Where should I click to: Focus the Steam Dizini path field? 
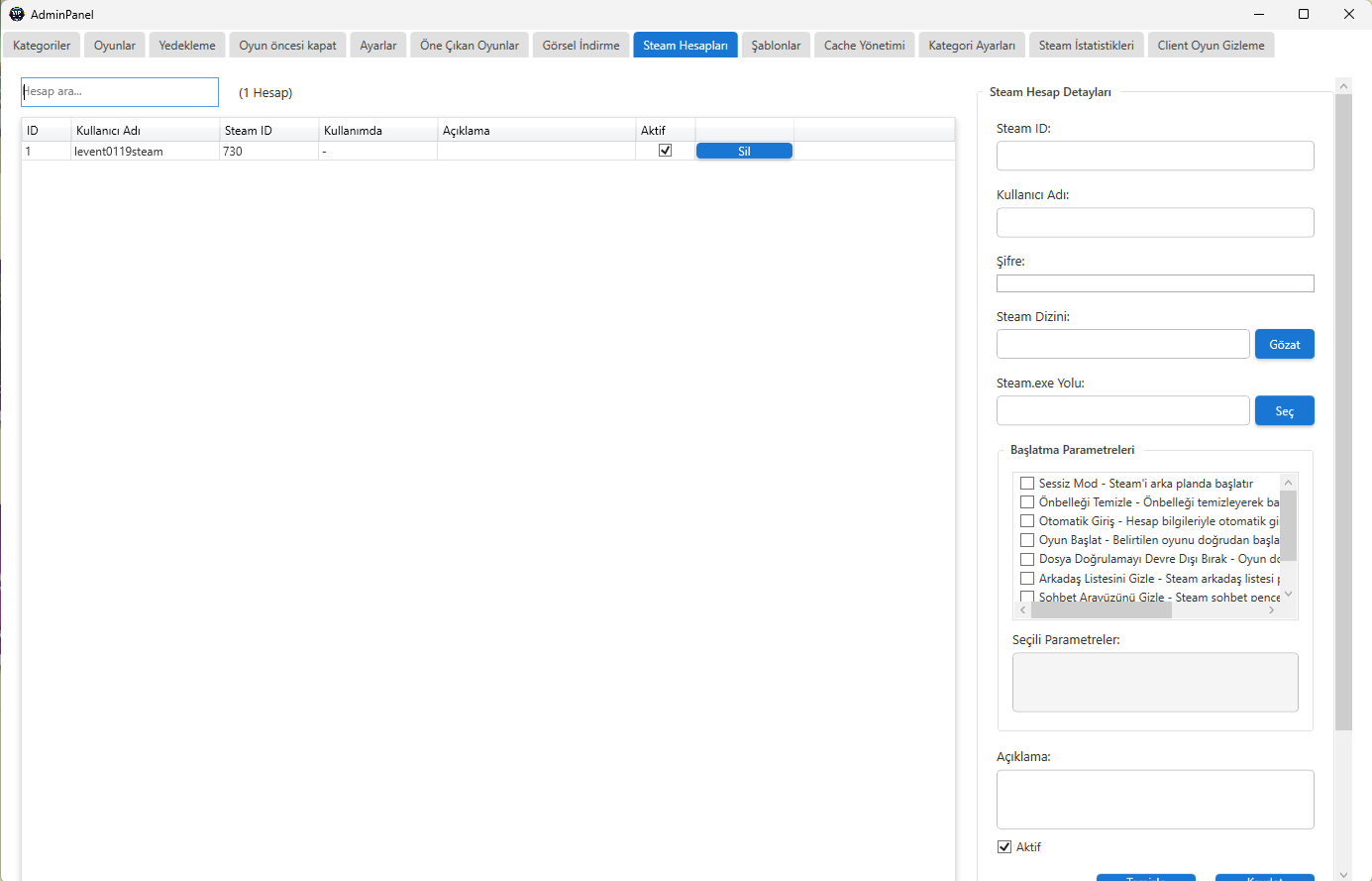(1123, 344)
